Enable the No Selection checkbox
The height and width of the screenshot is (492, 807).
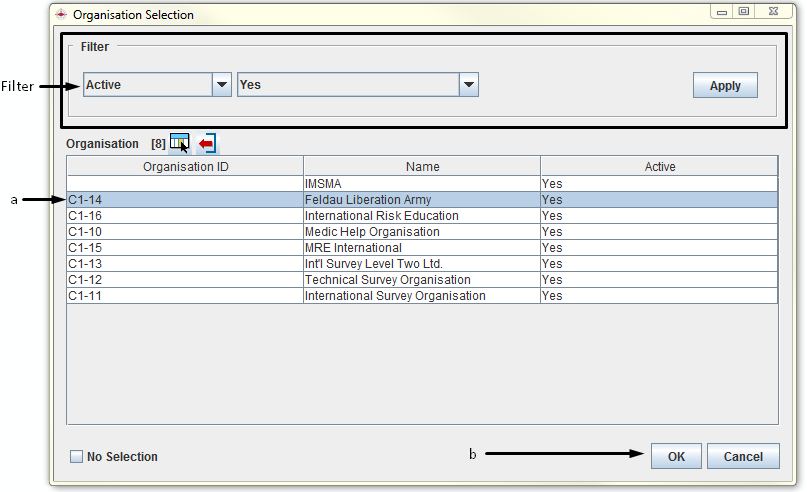77,457
